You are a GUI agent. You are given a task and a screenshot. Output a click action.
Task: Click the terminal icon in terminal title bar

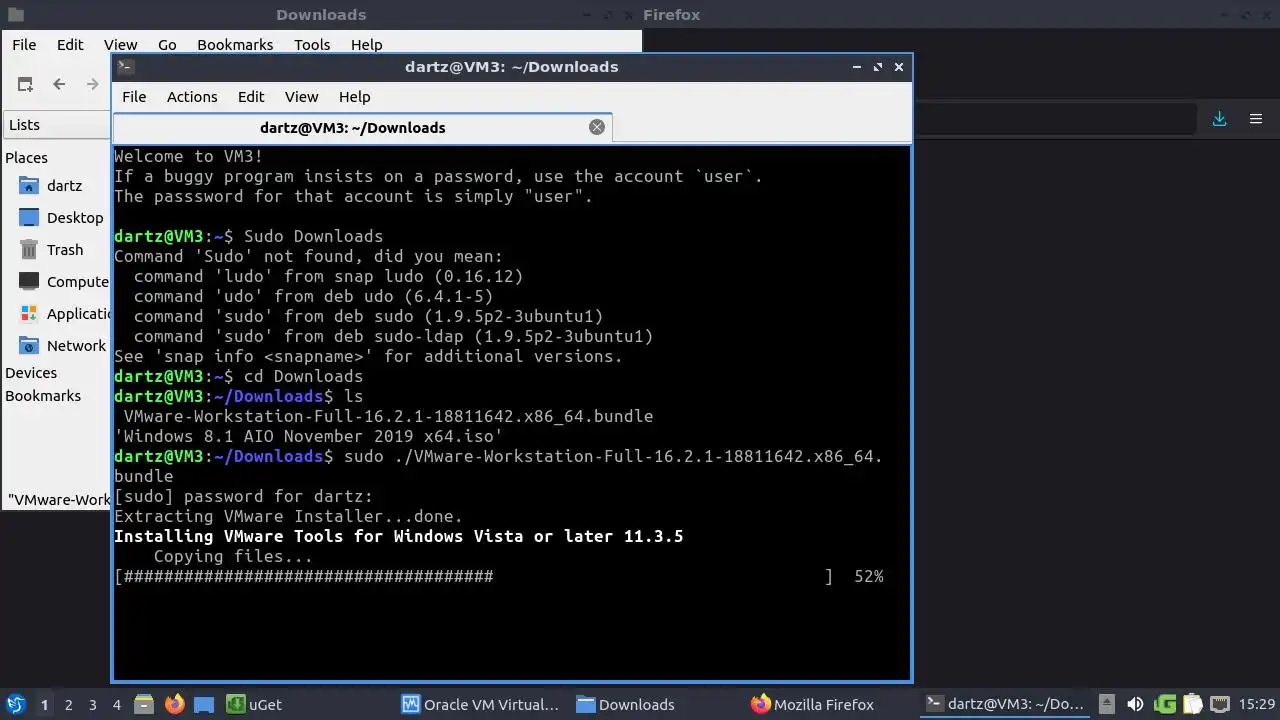pos(125,67)
